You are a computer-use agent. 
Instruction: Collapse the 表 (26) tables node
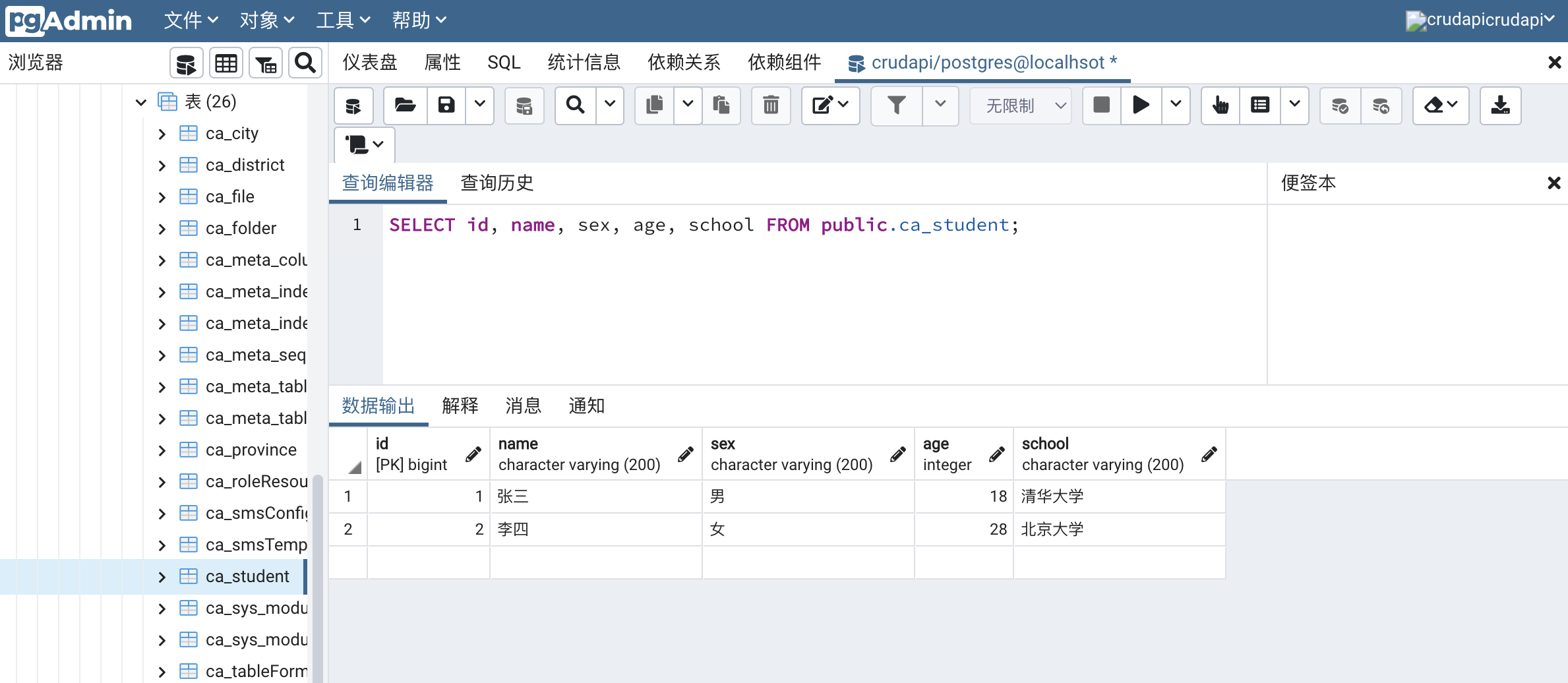click(140, 102)
